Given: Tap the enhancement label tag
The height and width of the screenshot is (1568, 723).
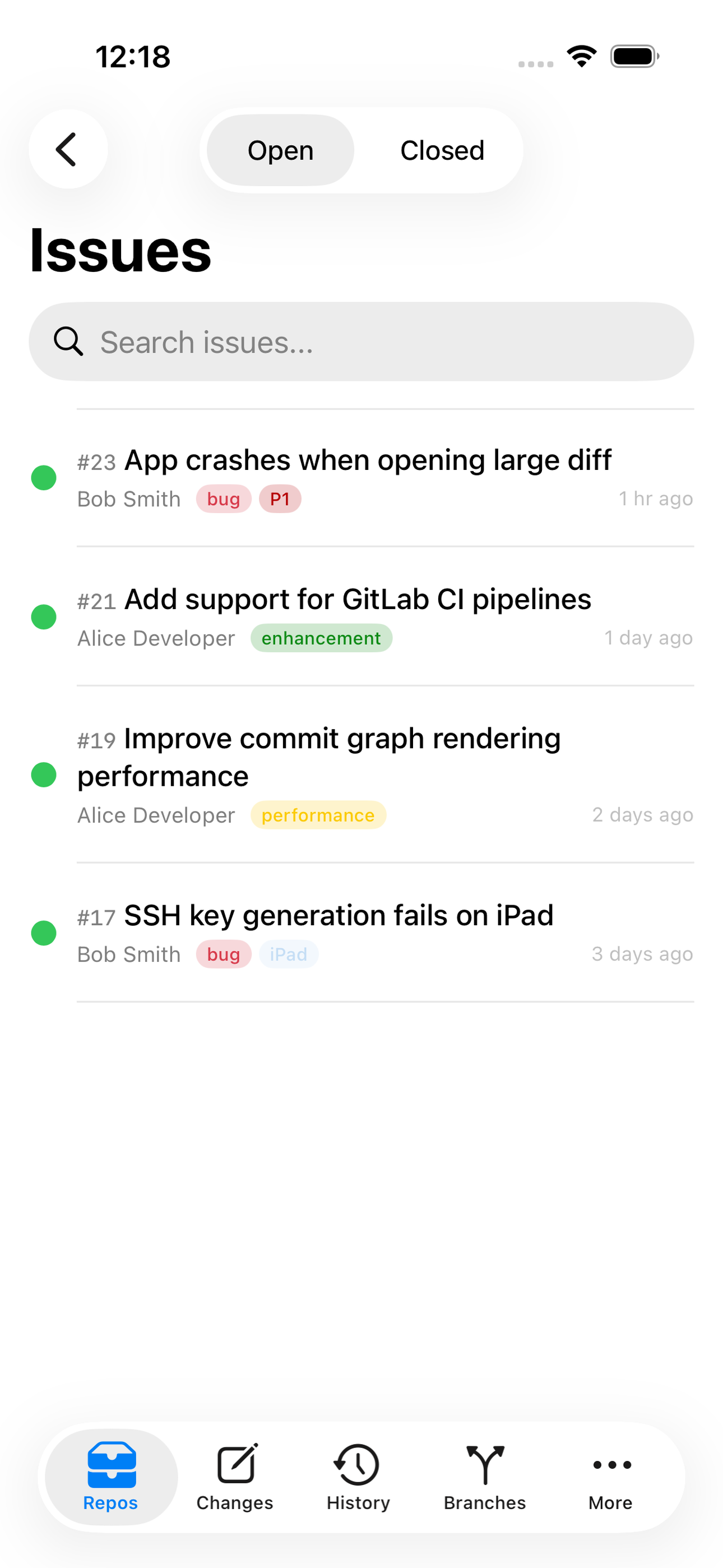Looking at the screenshot, I should 321,638.
